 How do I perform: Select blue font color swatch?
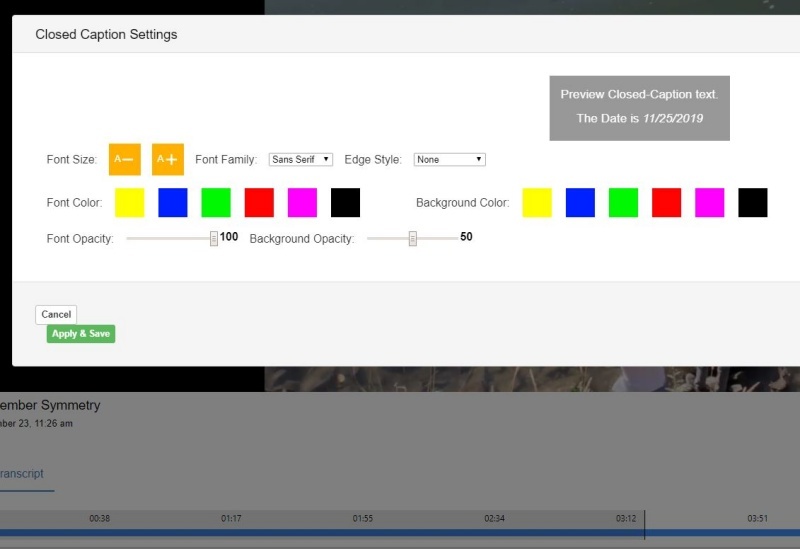(x=173, y=202)
